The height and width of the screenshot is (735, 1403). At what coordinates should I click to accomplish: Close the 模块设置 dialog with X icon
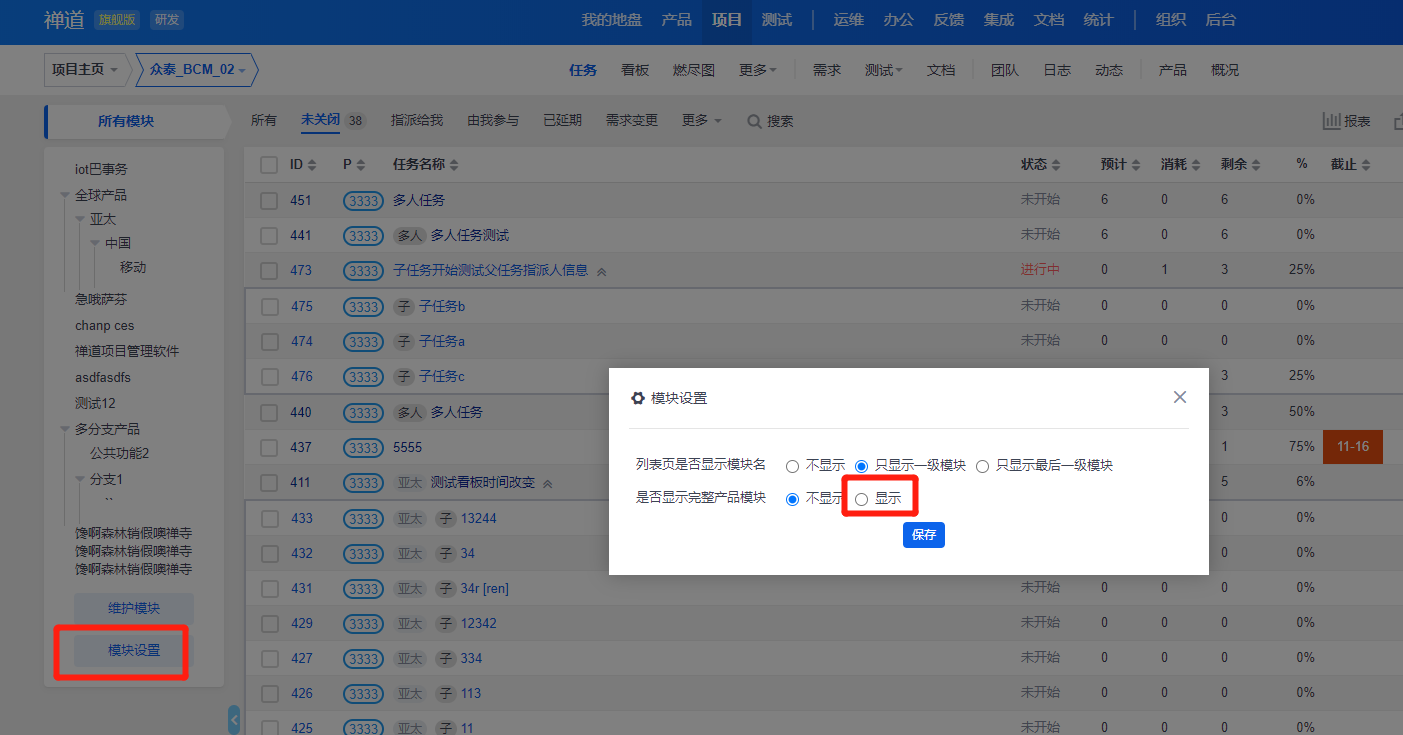coord(1180,397)
